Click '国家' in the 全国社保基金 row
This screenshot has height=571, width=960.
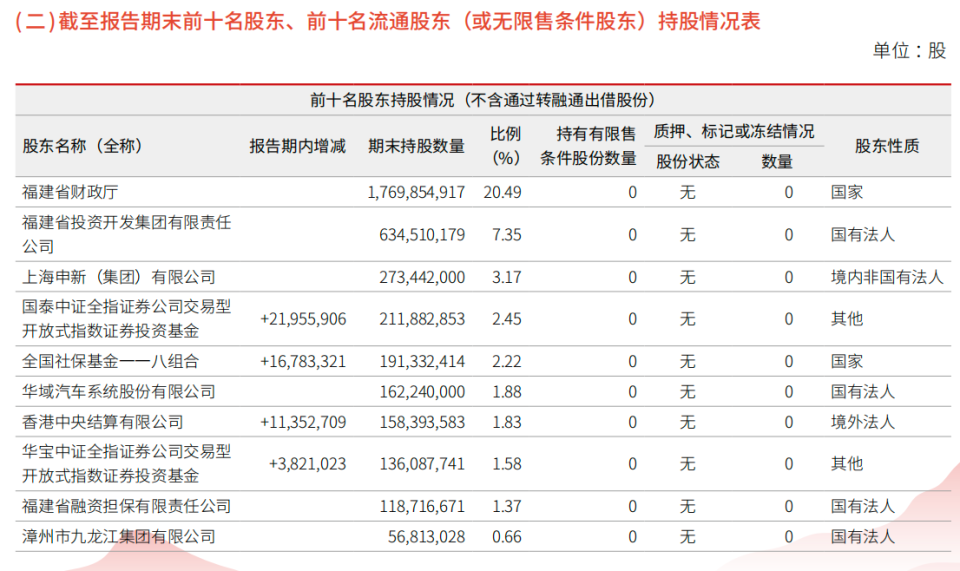pyautogui.click(x=847, y=362)
